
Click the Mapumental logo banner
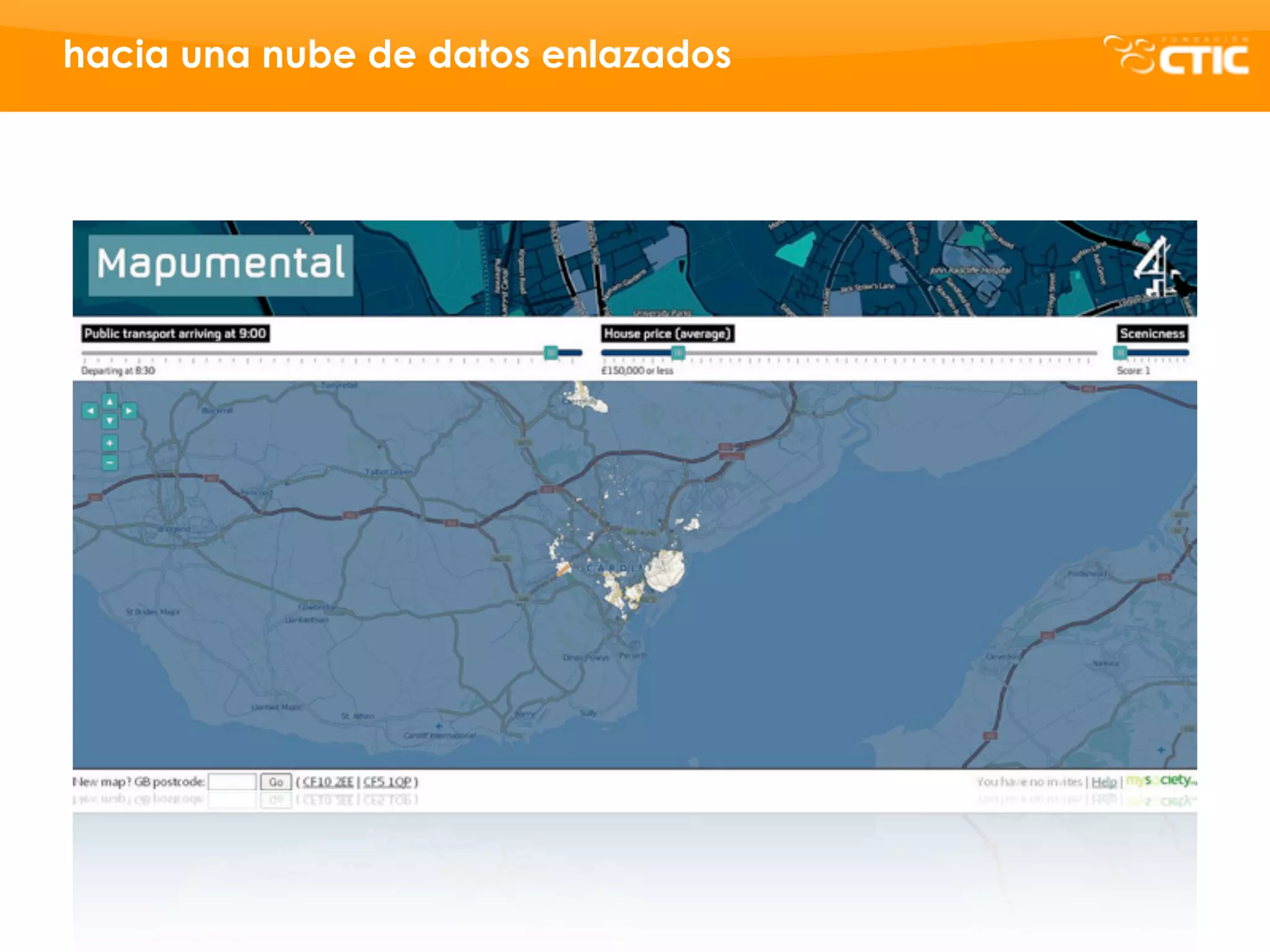(221, 265)
